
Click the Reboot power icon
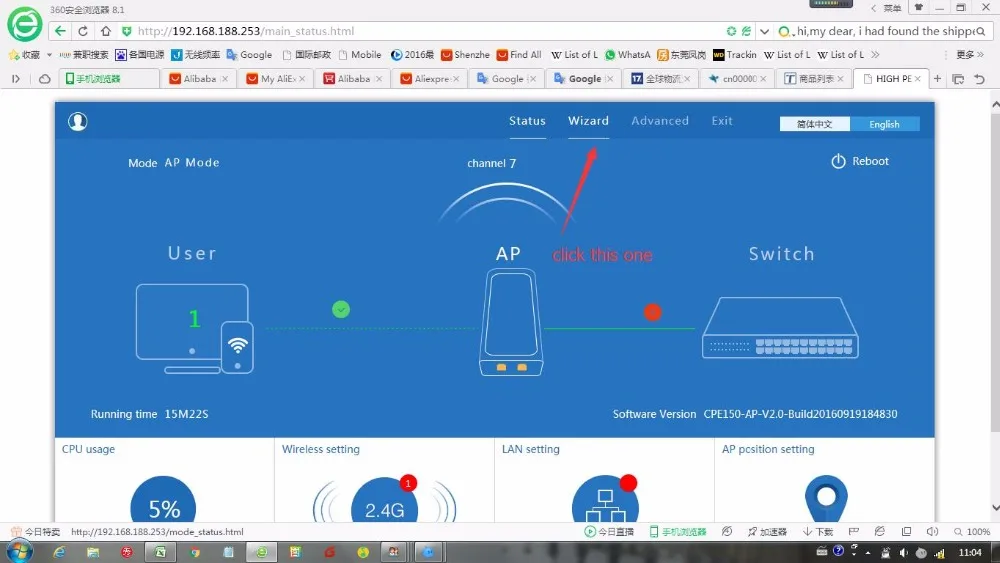838,161
